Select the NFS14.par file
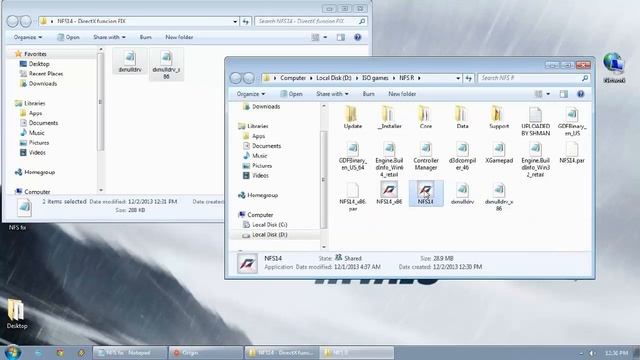Image resolution: width=640 pixels, height=360 pixels. pos(572,153)
